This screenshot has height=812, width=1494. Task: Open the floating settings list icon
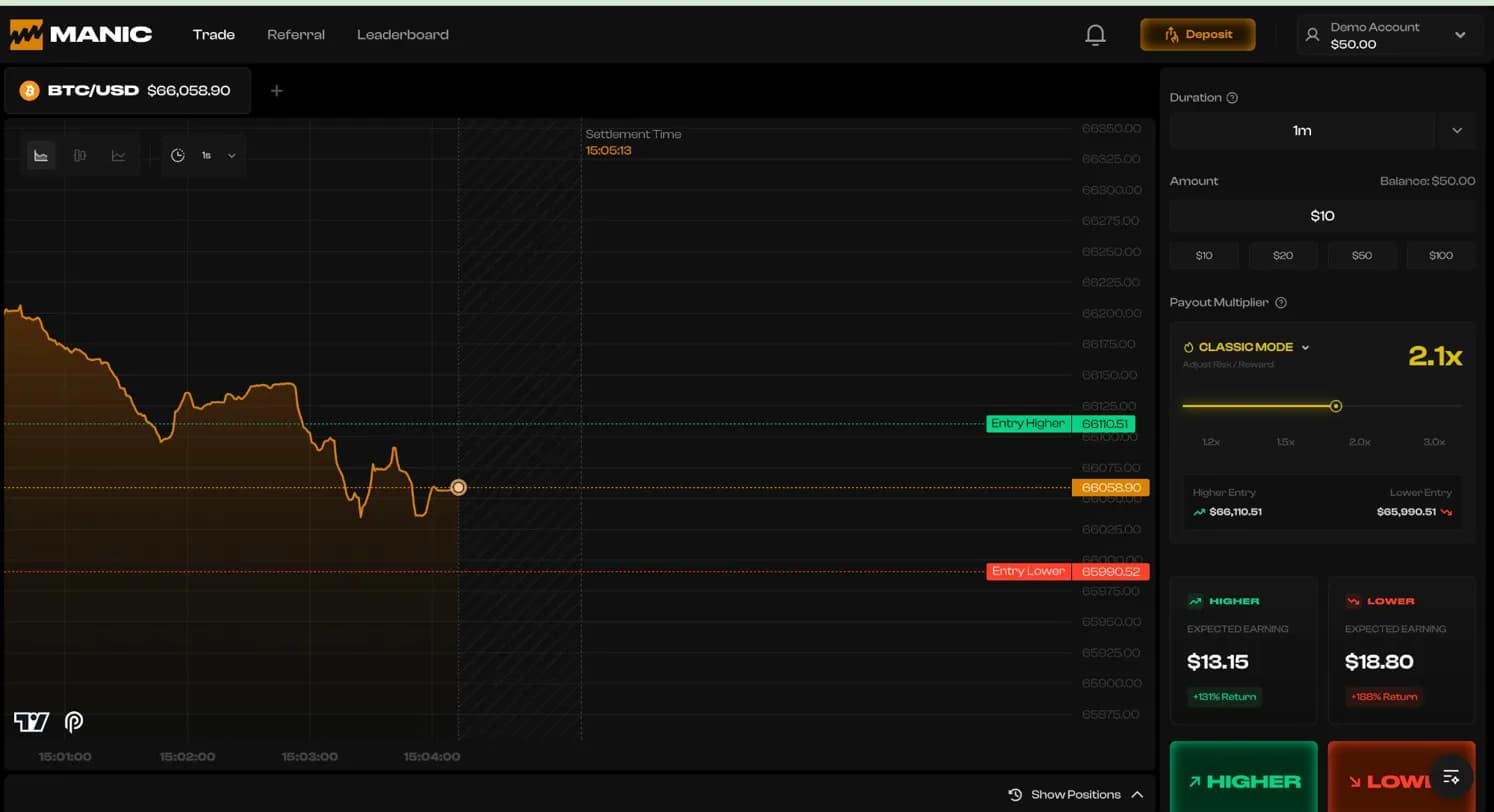pyautogui.click(x=1452, y=777)
